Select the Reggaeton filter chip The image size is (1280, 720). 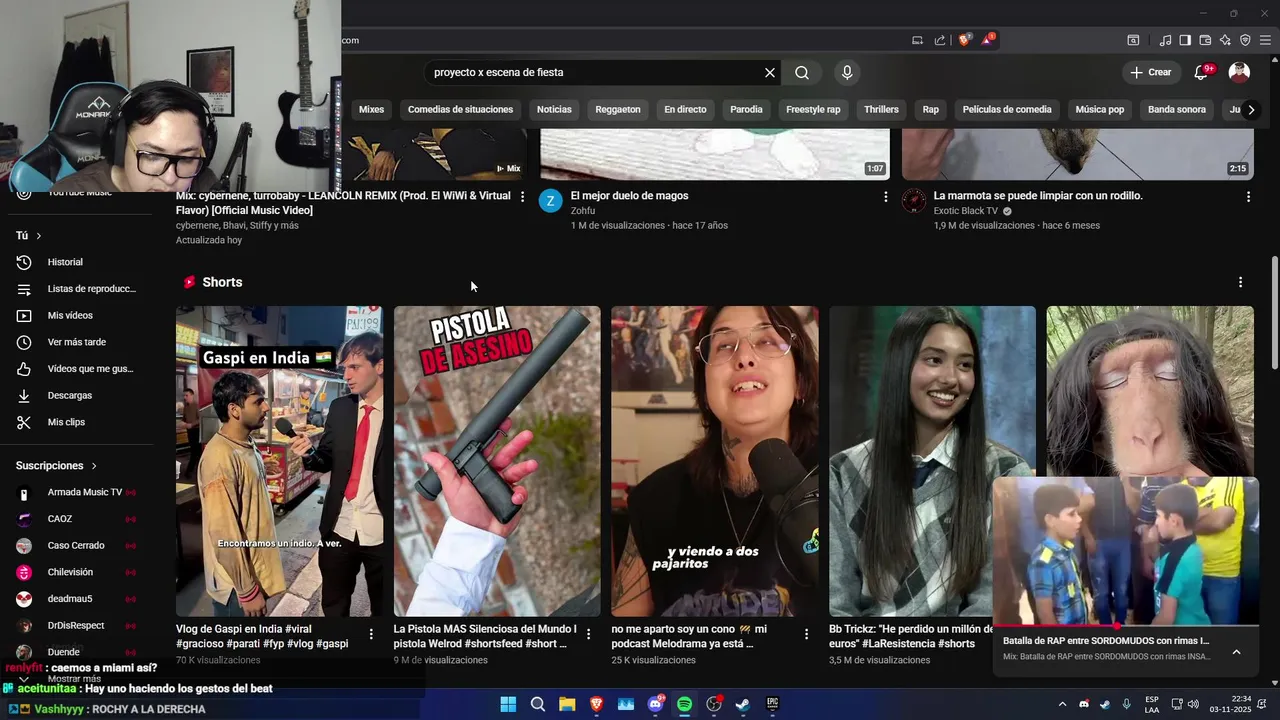[618, 109]
